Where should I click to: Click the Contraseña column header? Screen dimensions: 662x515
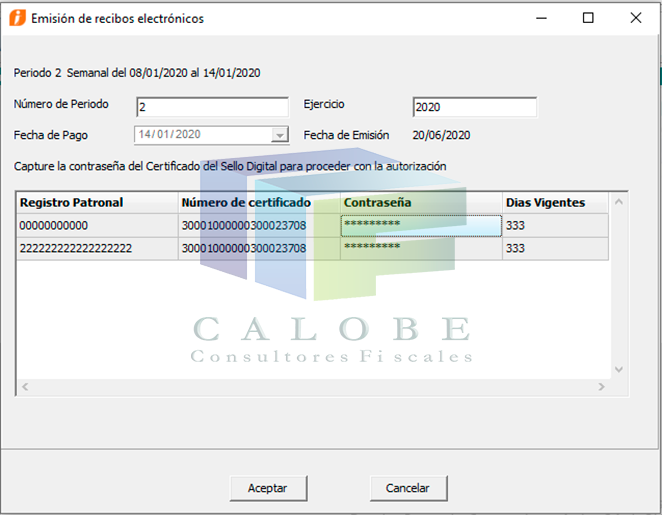click(421, 203)
